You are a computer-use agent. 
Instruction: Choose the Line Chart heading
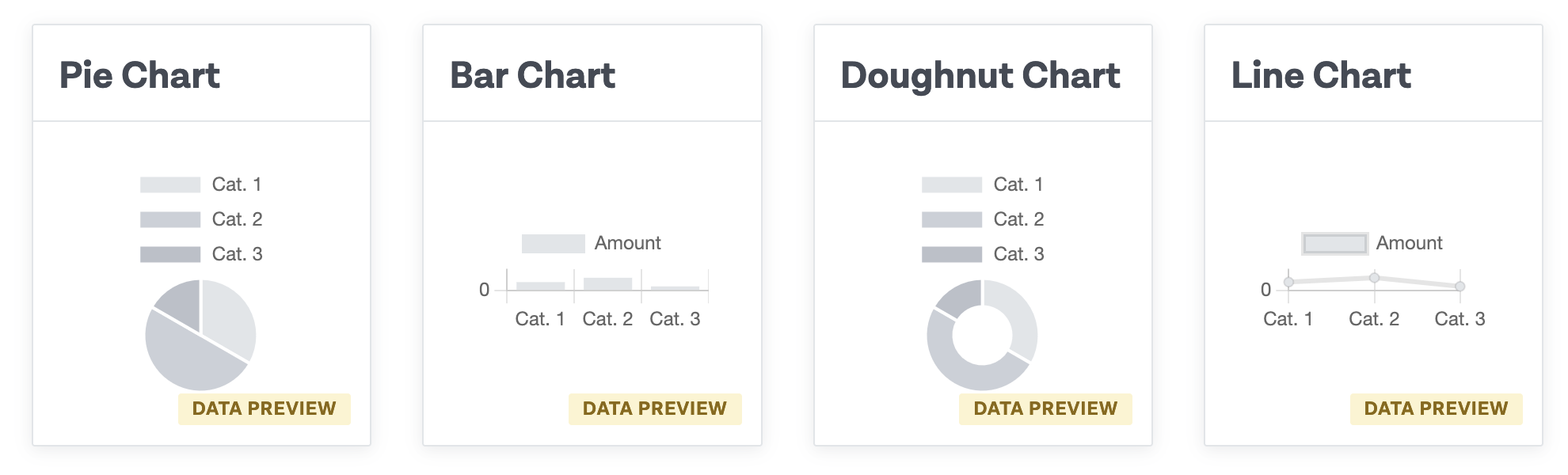pyautogui.click(x=1320, y=76)
